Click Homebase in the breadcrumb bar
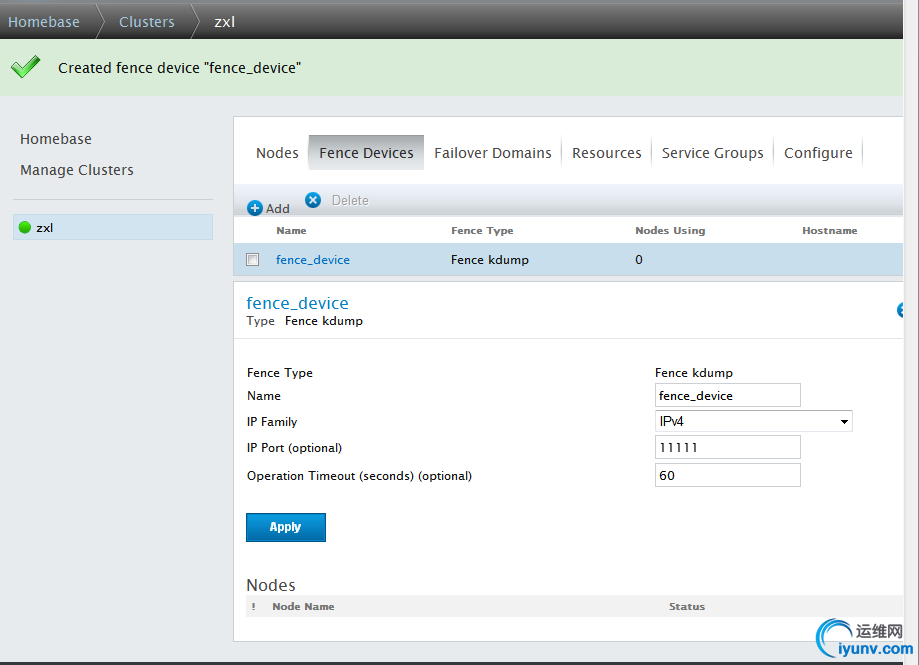Image resolution: width=919 pixels, height=665 pixels. (44, 22)
